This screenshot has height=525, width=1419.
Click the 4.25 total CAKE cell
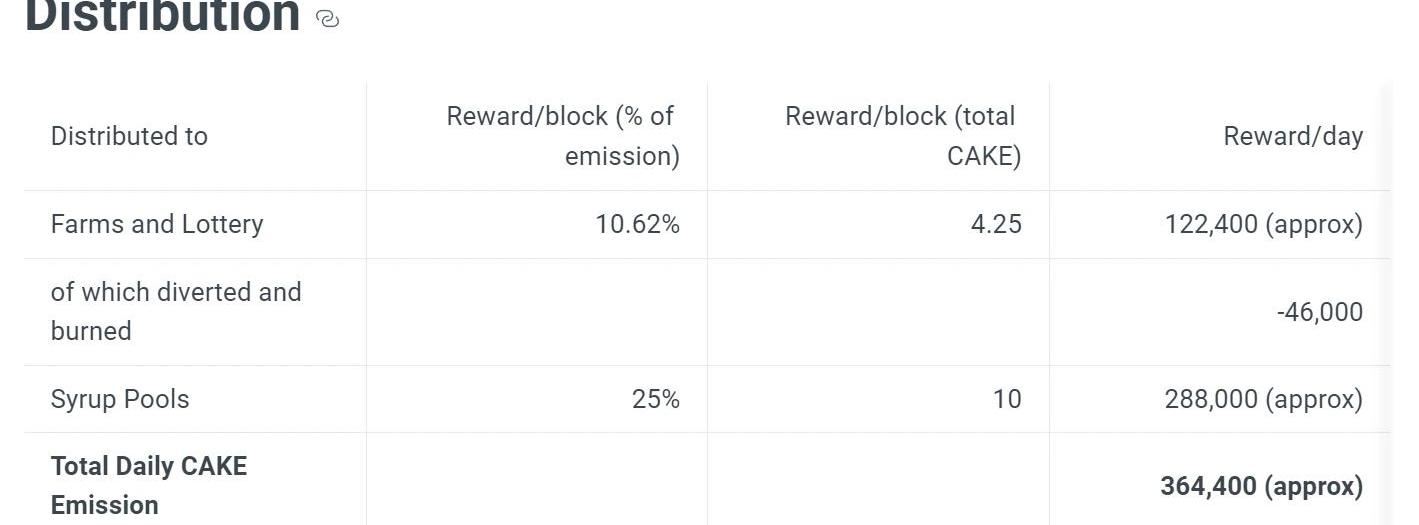[x=996, y=224]
